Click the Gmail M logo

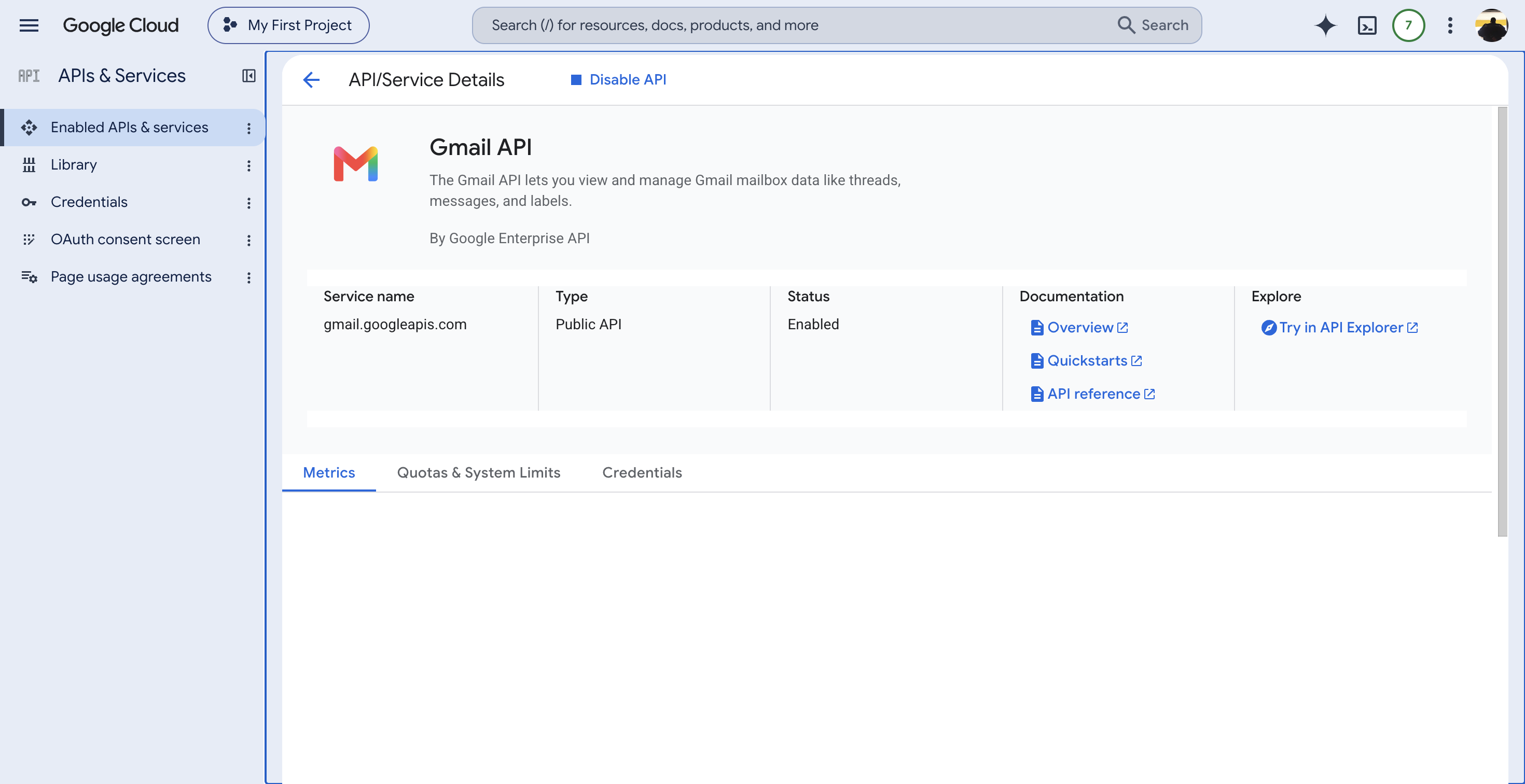356,163
